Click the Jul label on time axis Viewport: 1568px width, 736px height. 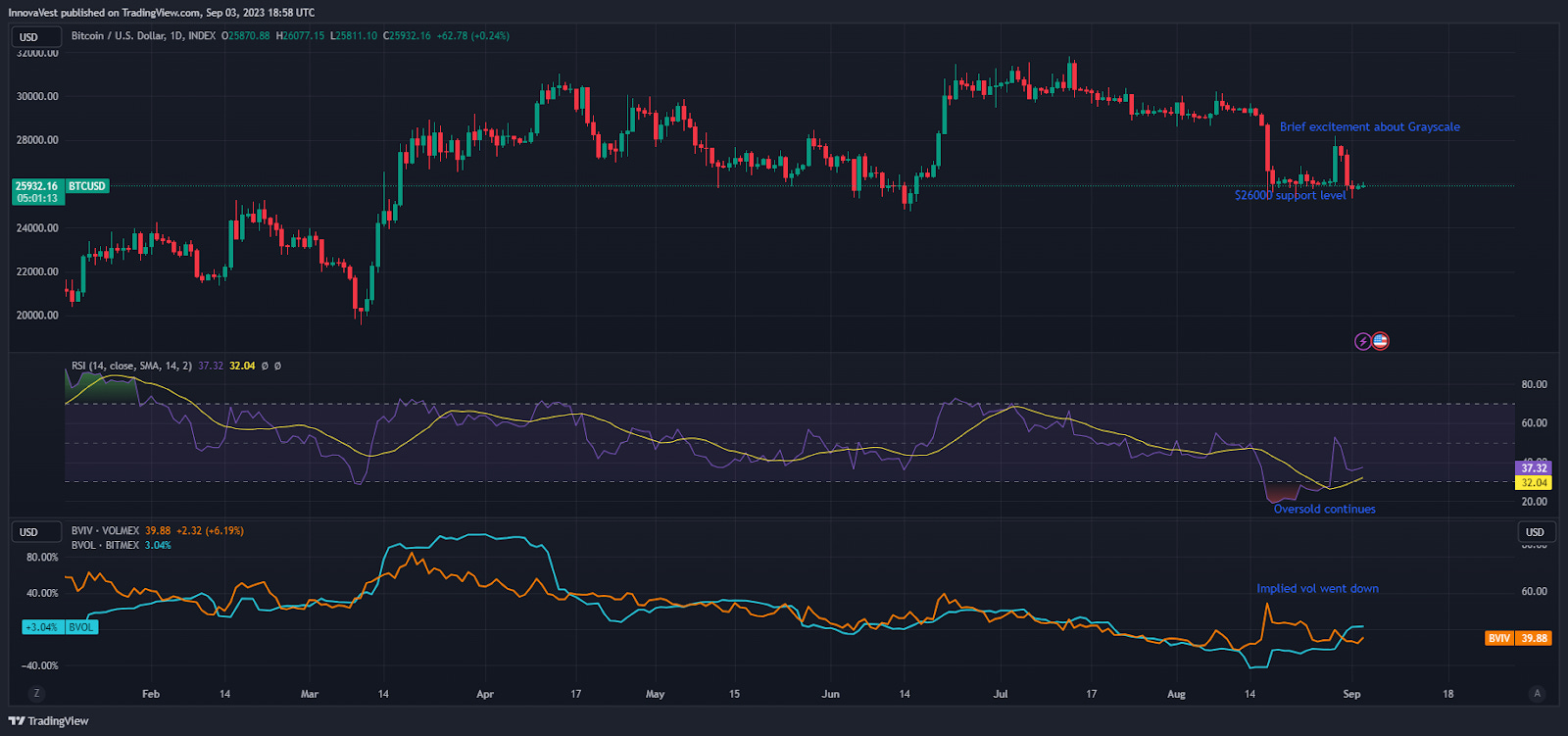point(1000,694)
